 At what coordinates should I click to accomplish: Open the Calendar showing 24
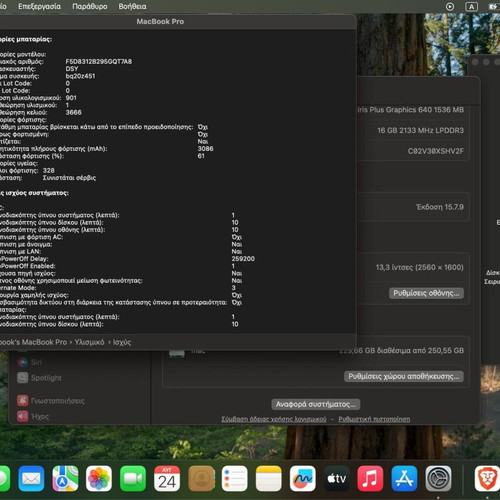[167, 479]
